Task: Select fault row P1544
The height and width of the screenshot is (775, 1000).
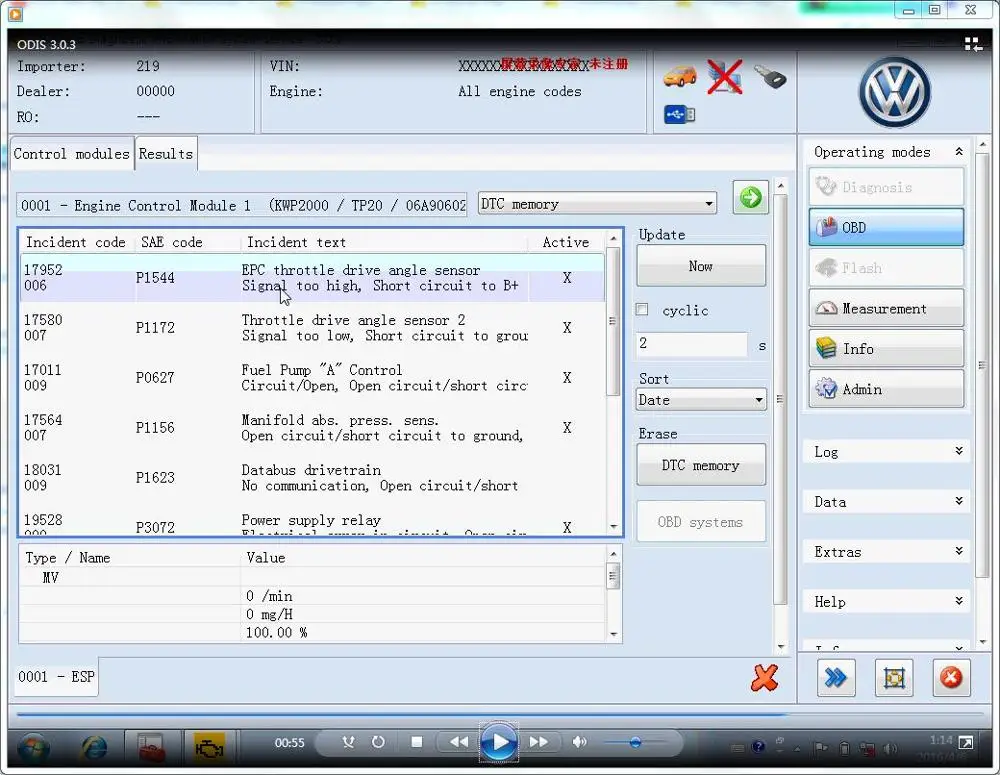Action: [312, 277]
